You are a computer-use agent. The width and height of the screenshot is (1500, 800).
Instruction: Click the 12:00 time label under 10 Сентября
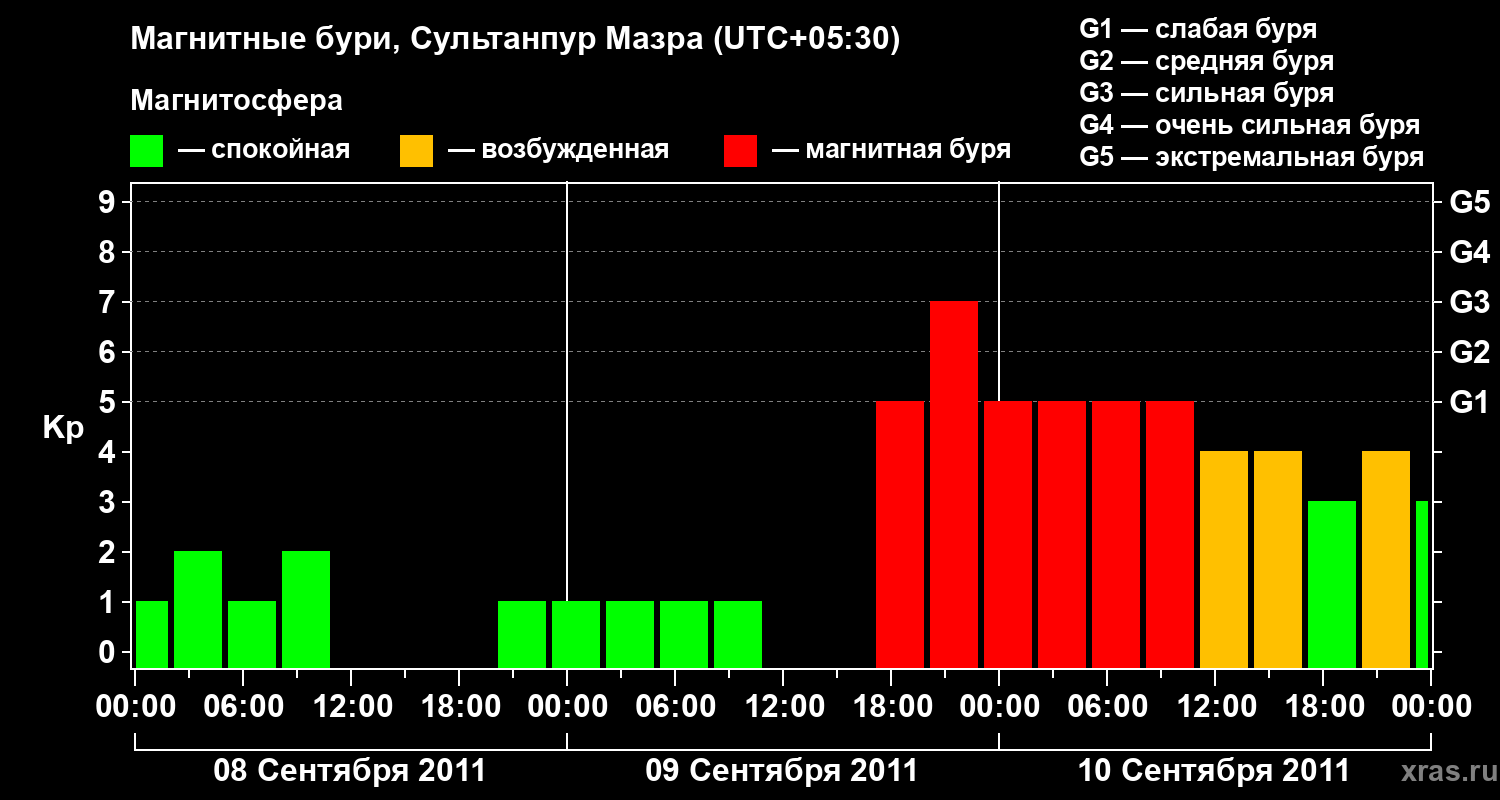(x=1215, y=707)
